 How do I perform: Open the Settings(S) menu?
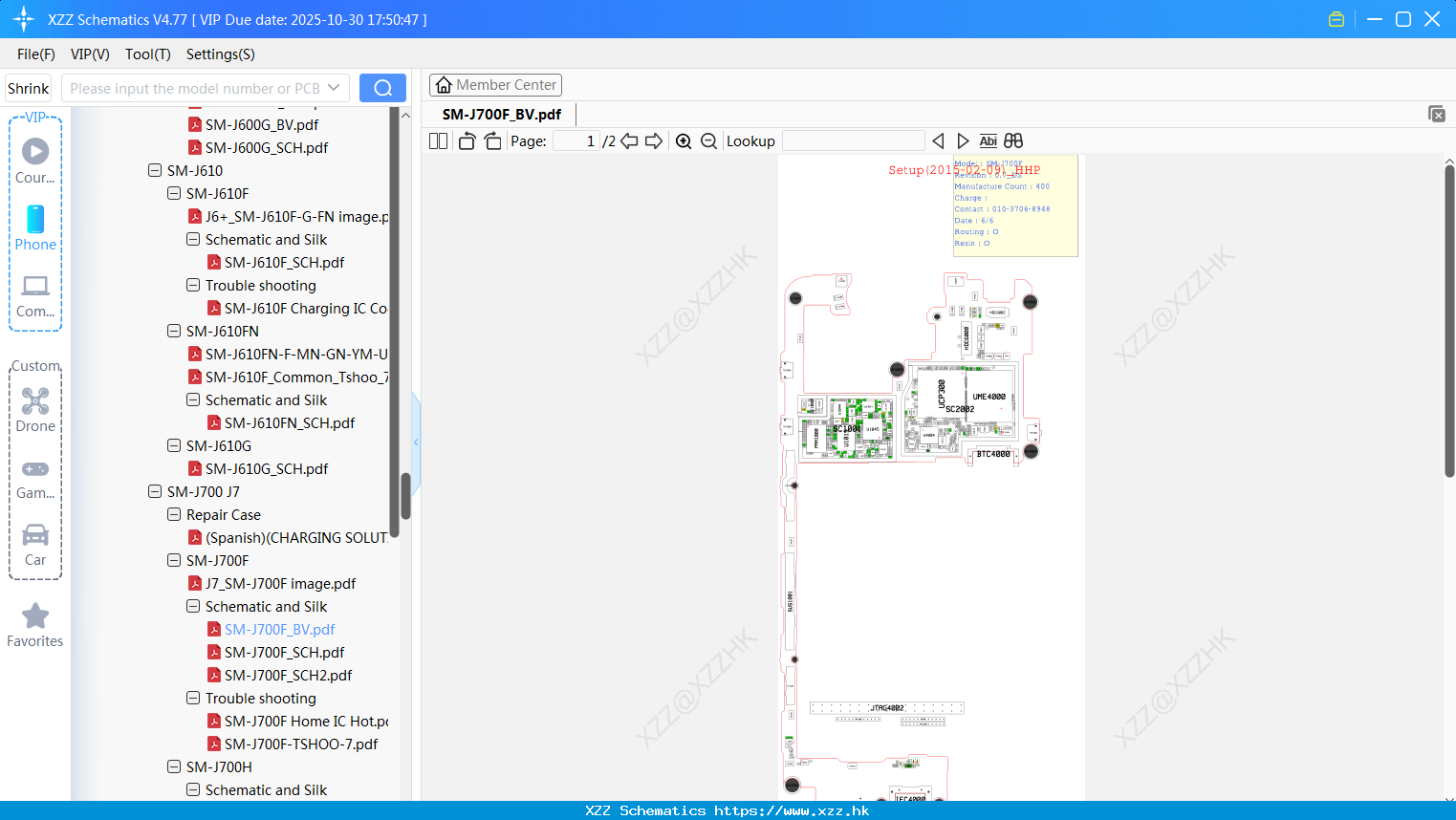[x=221, y=54]
